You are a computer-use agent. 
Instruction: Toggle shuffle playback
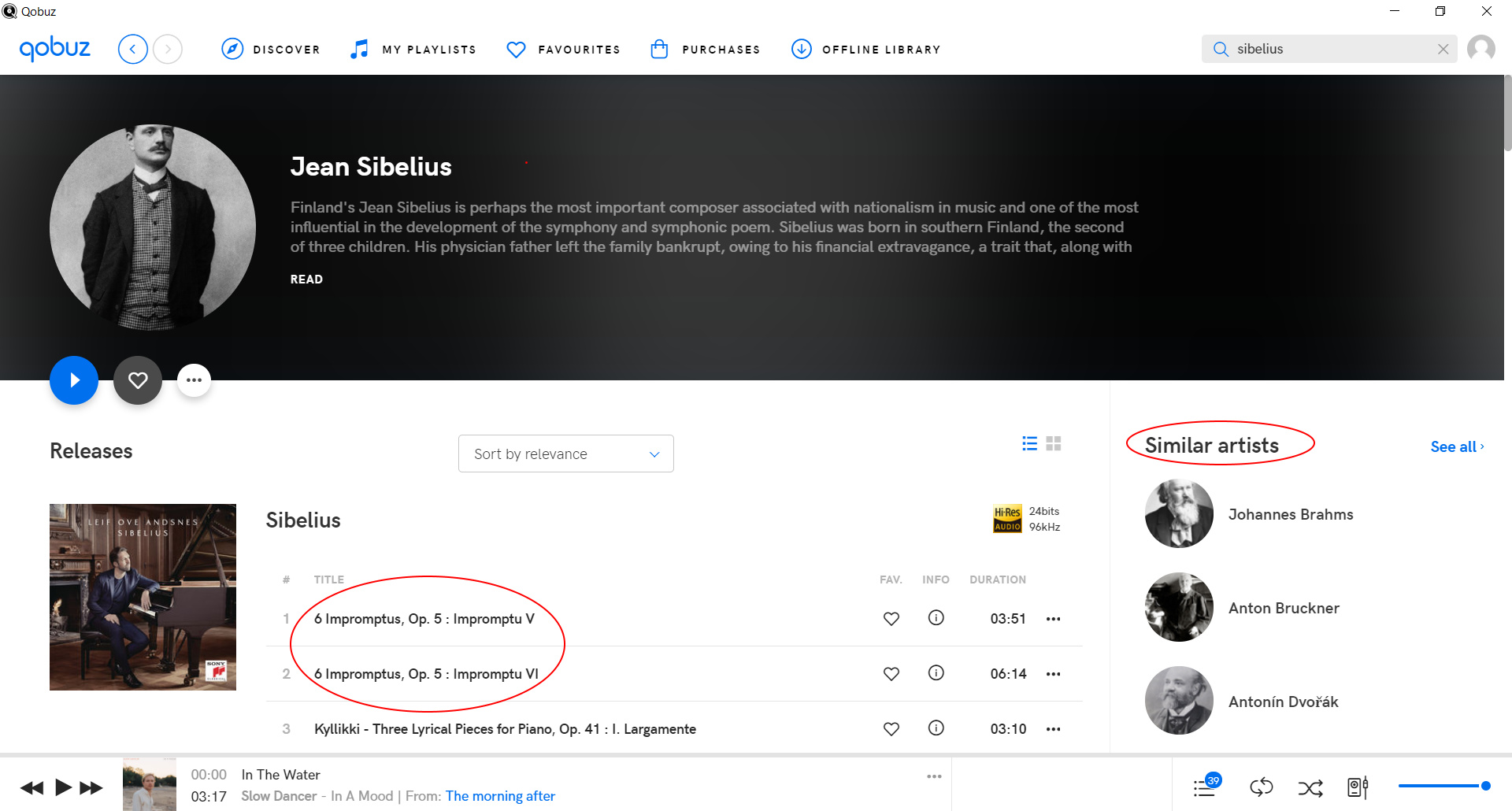[1310, 787]
